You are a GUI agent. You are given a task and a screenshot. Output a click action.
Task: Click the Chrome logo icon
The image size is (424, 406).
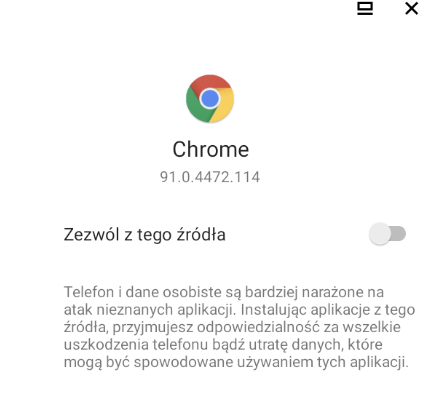click(210, 99)
